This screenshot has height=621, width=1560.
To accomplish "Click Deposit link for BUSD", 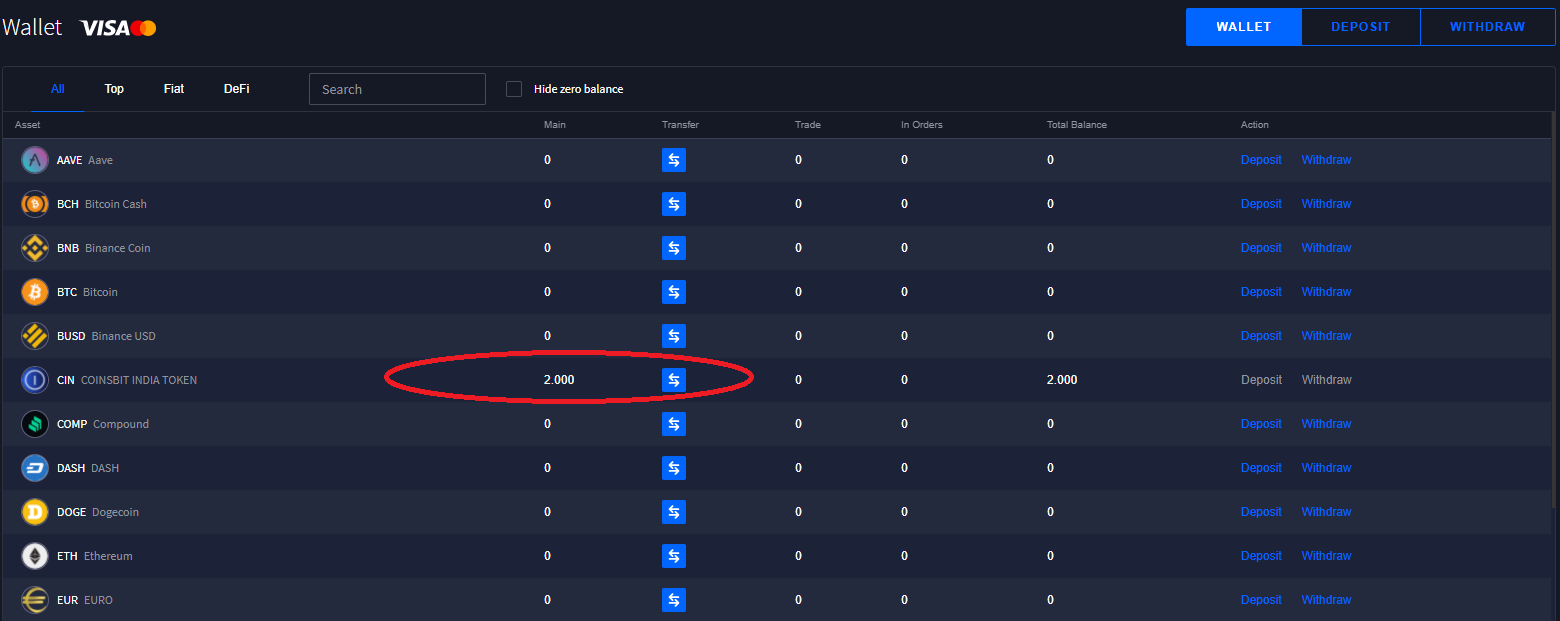I will click(x=1261, y=336).
